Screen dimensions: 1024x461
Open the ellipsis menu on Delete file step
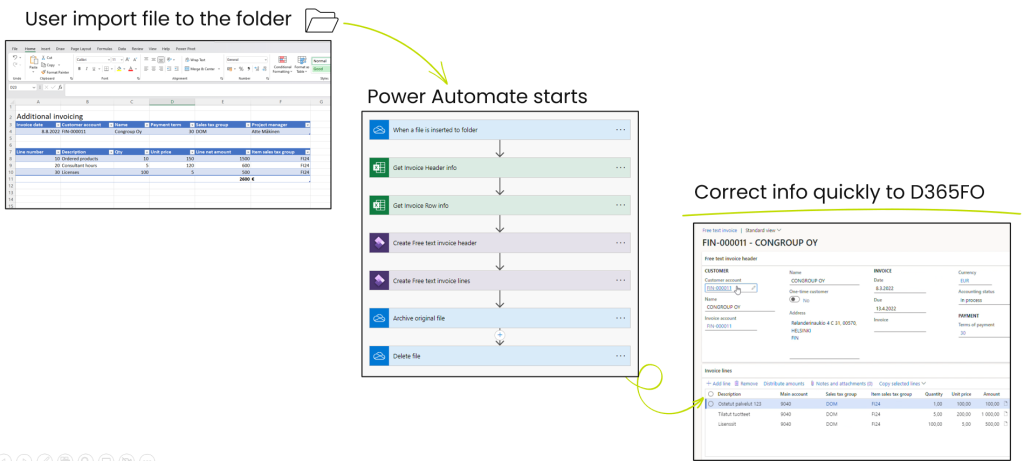click(620, 356)
